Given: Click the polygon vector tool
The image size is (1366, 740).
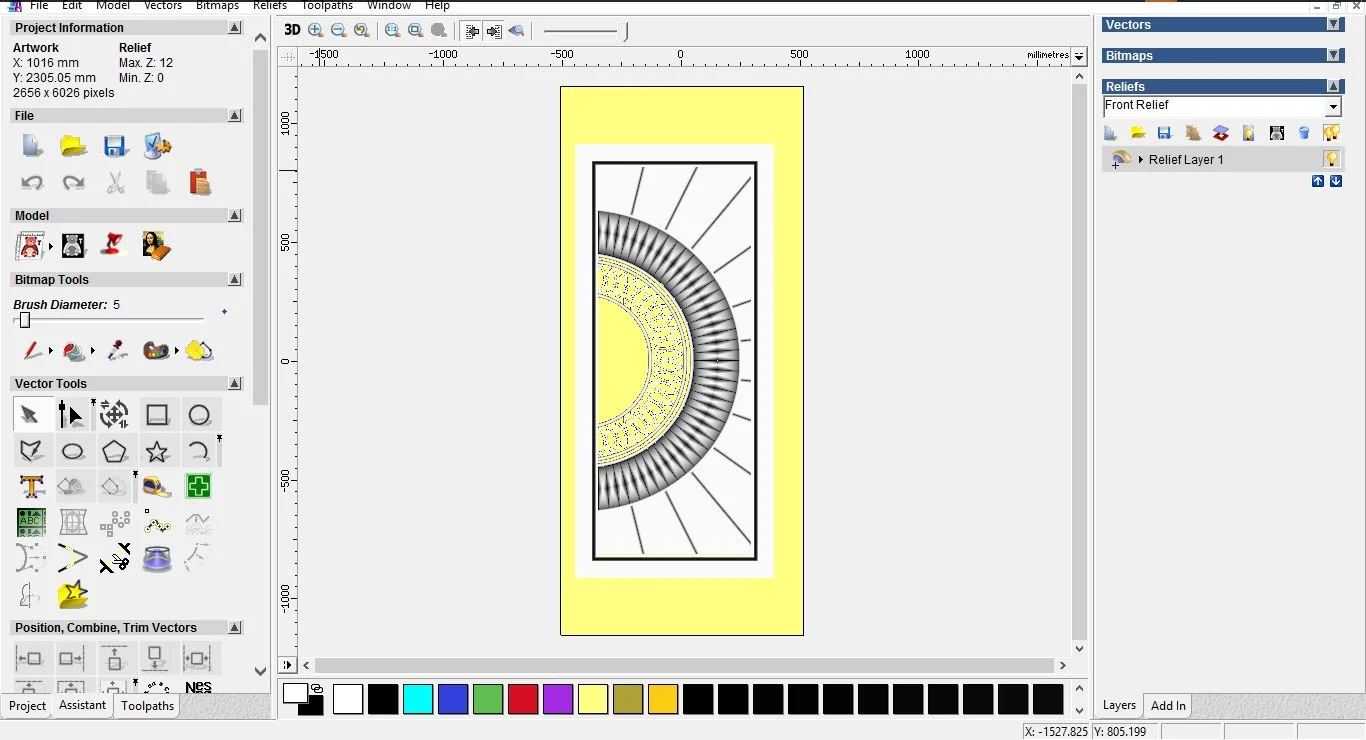Looking at the screenshot, I should point(114,451).
